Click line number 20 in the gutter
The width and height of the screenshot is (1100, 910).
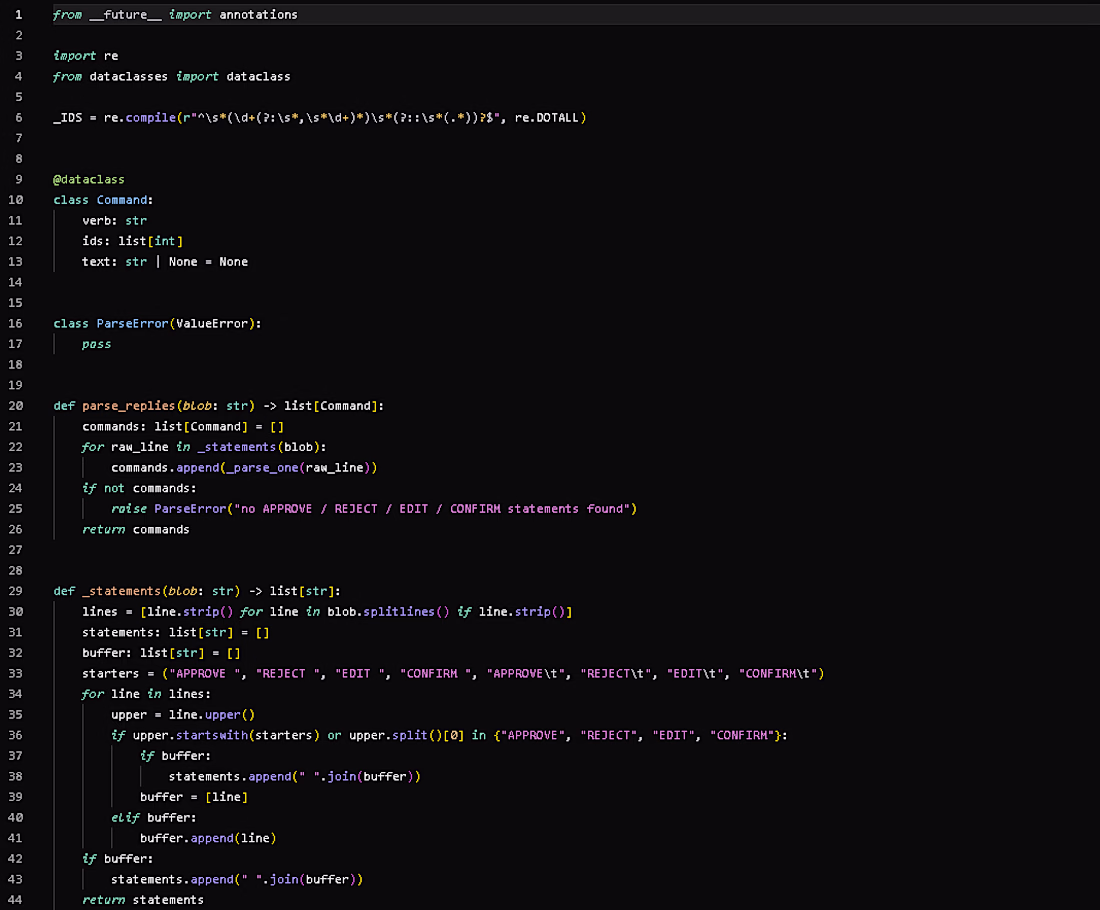(x=15, y=406)
